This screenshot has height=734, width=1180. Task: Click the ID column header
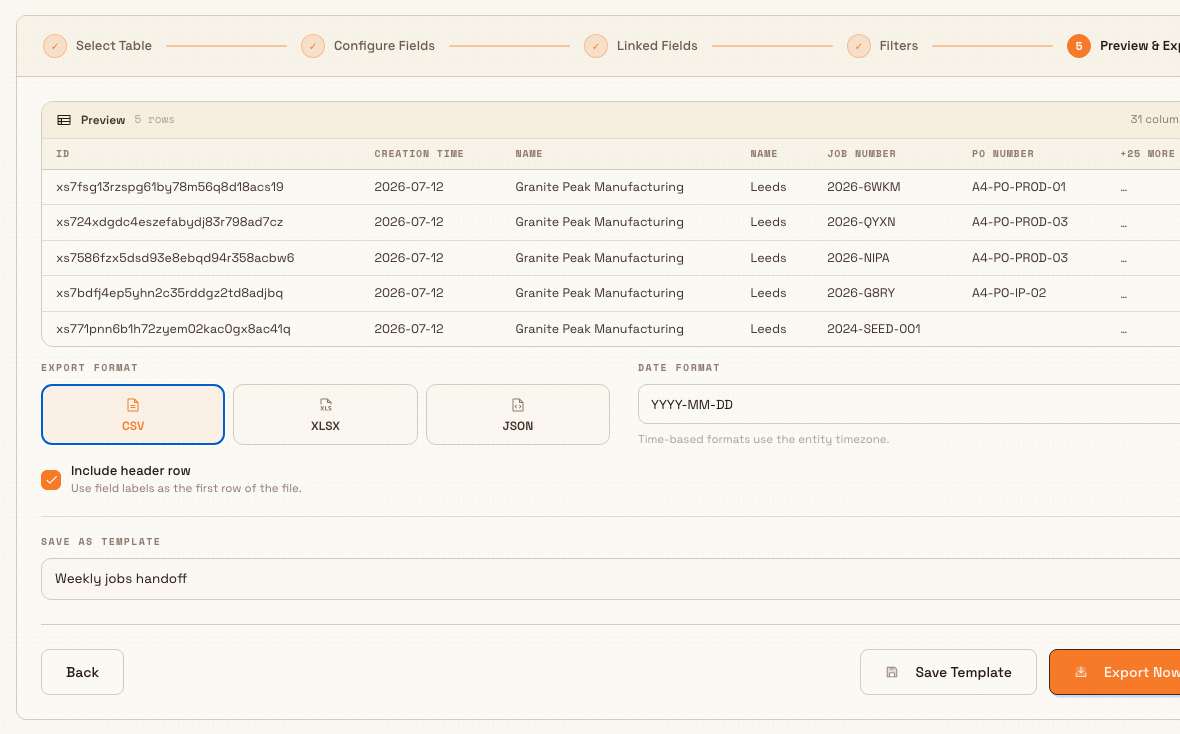point(62,154)
